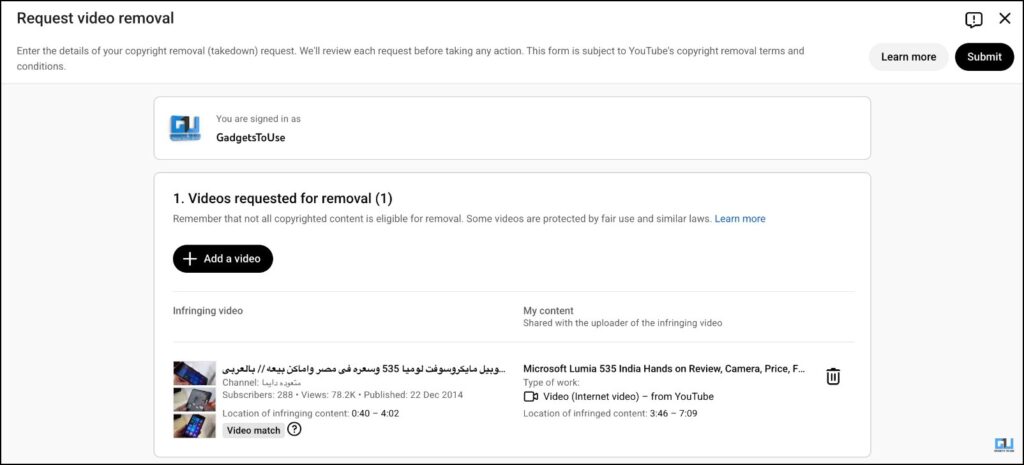The height and width of the screenshot is (465, 1024).
Task: Open the middle infringing video thumbnail
Action: [194, 399]
